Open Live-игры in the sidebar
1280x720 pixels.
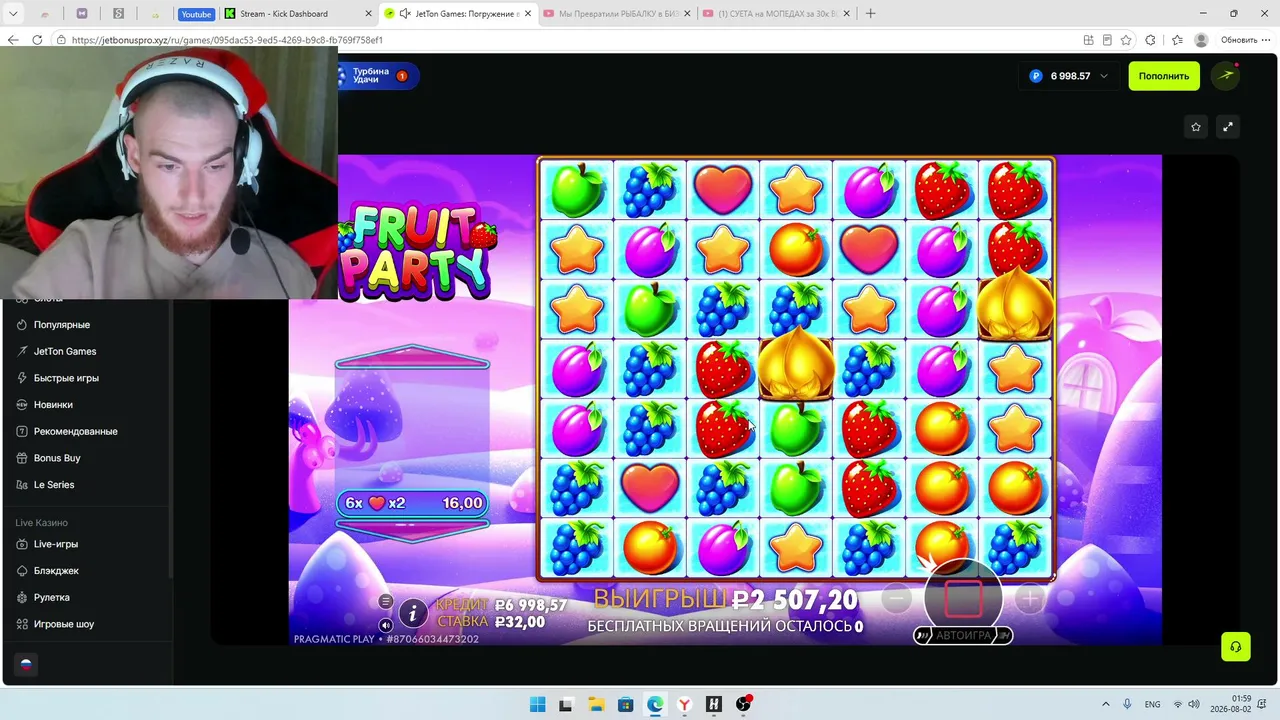[56, 544]
